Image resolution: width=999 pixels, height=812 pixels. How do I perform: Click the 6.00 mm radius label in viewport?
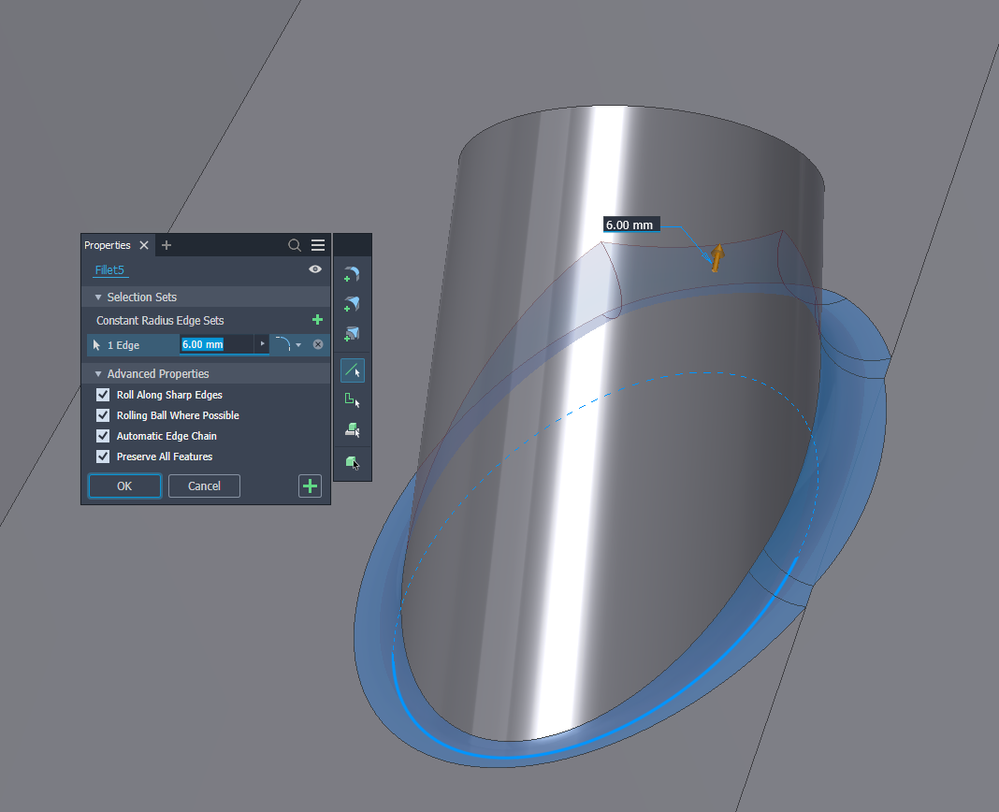[x=631, y=225]
